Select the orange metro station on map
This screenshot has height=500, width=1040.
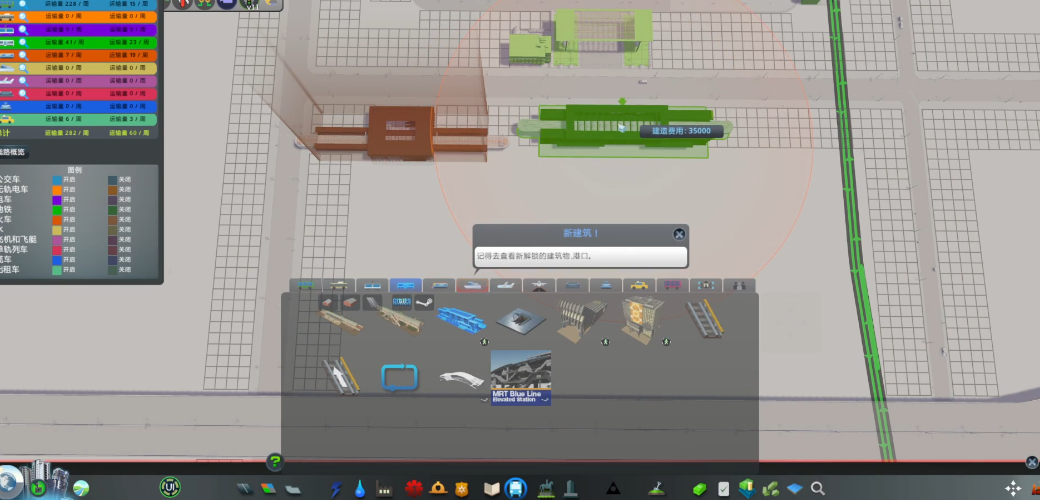pos(401,131)
